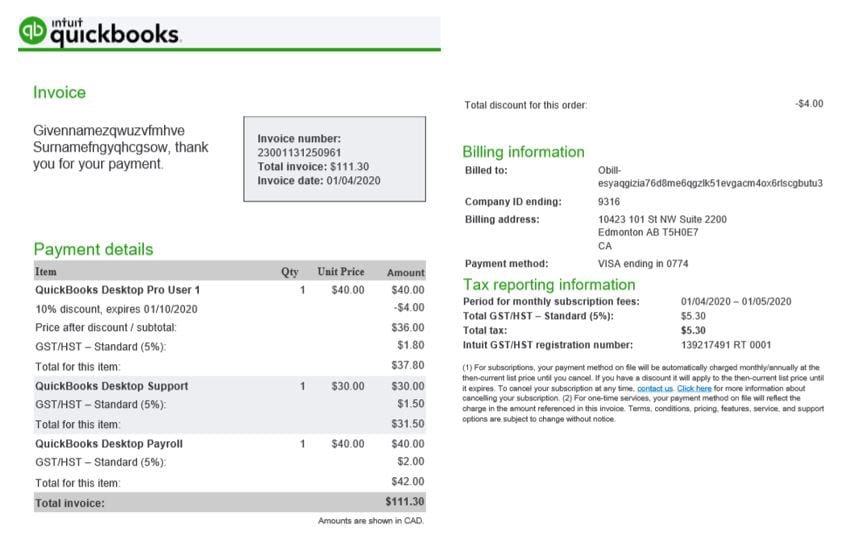Click the Invoice date 01/04/2020 text
Image resolution: width=857 pixels, height=535 pixels.
coord(319,181)
